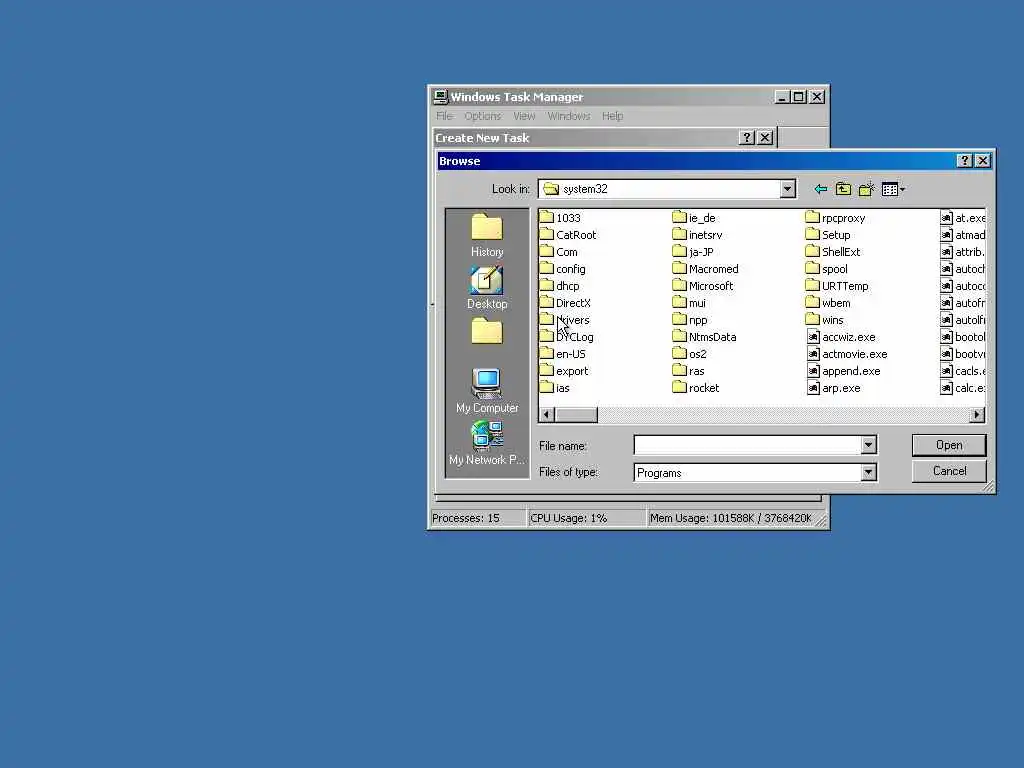Select the wins folder
This screenshot has width=1024, height=768.
[825, 320]
